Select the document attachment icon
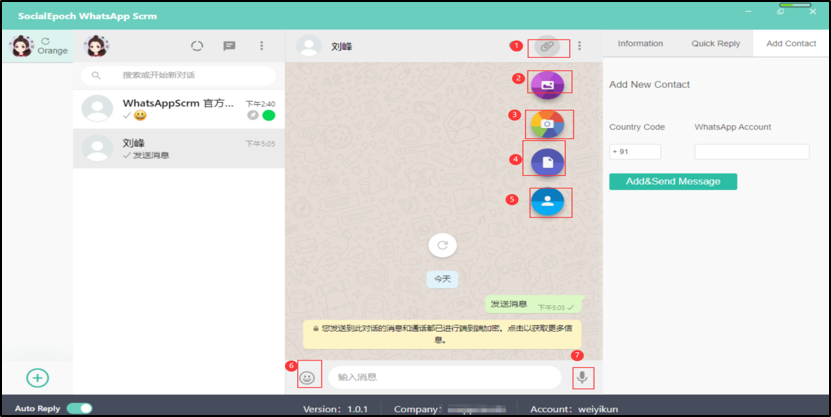Image resolution: width=831 pixels, height=417 pixels. coord(547,162)
